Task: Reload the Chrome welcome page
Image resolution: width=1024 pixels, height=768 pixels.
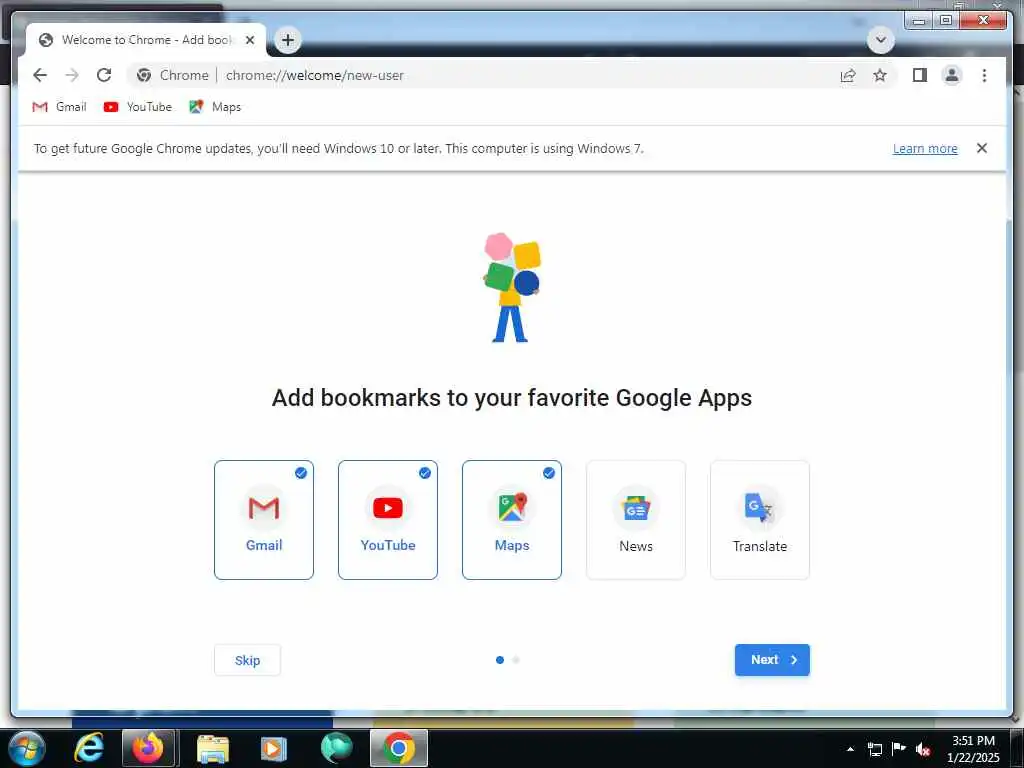Action: (x=104, y=75)
